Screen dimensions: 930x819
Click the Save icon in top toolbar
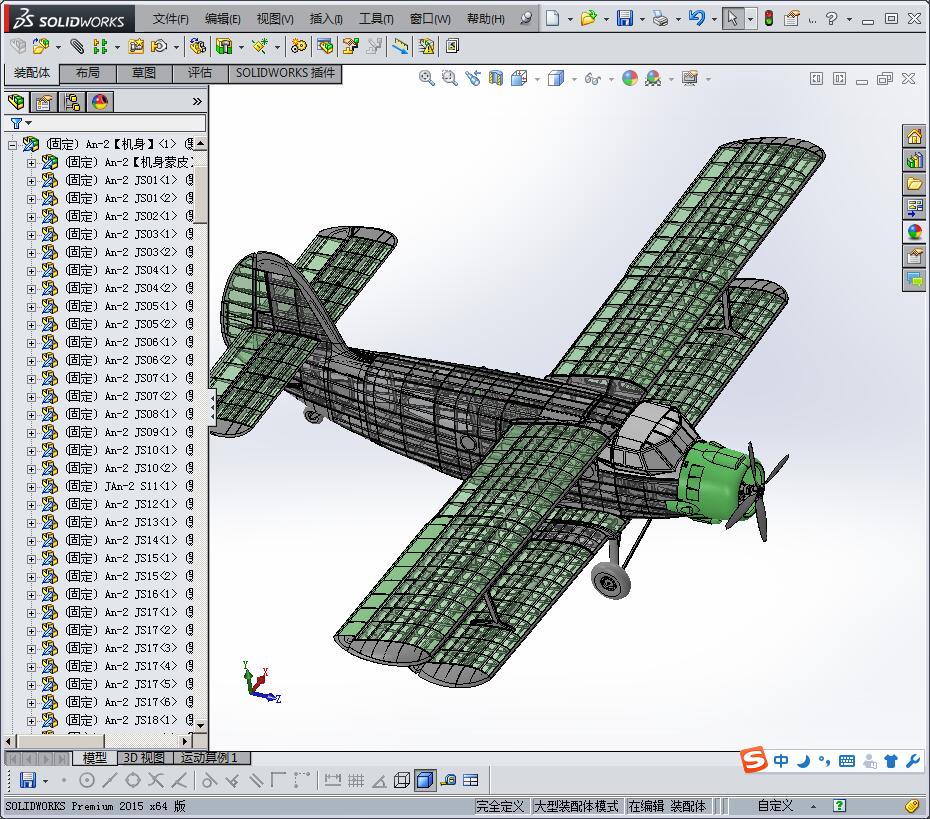(x=624, y=18)
